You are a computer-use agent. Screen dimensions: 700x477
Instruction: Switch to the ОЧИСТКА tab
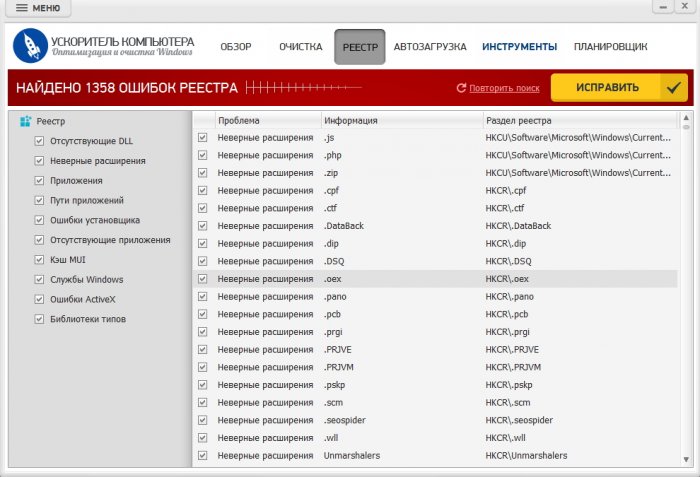pyautogui.click(x=300, y=47)
